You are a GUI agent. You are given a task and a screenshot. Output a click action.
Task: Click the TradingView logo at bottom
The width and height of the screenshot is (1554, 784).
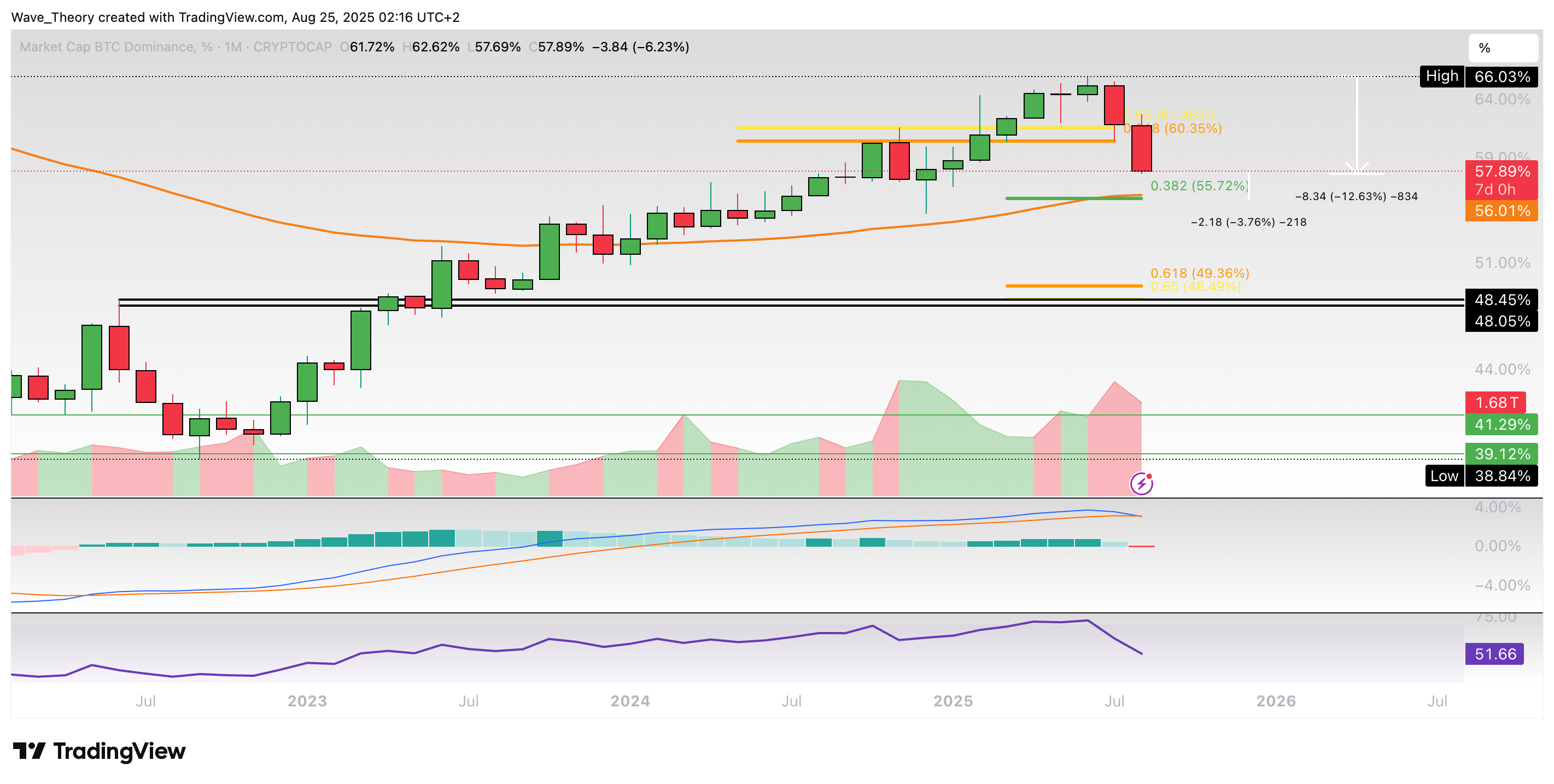(100, 751)
